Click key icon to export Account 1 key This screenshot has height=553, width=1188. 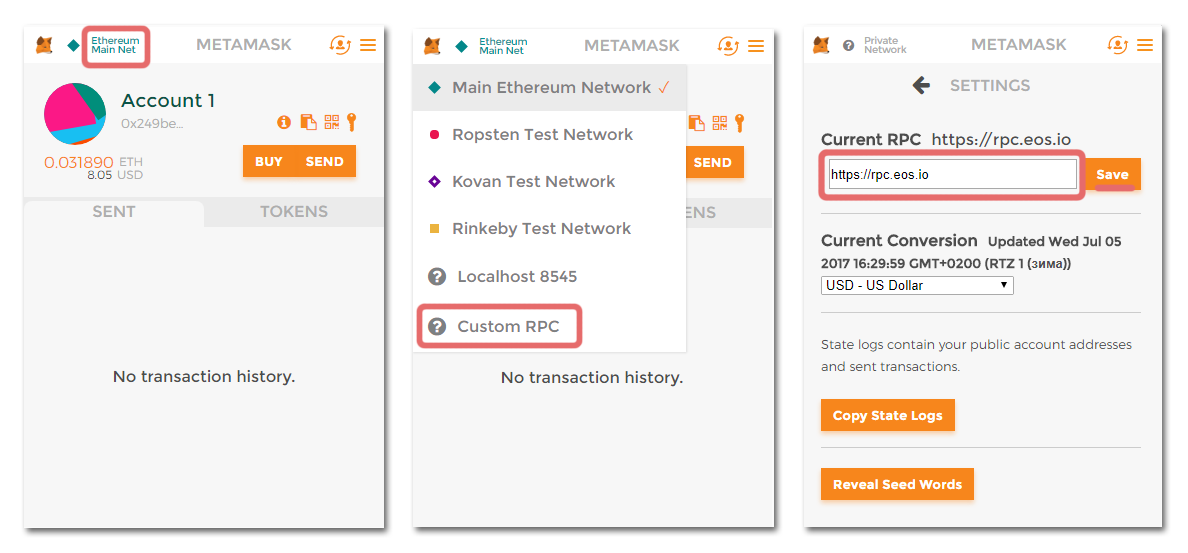351,122
